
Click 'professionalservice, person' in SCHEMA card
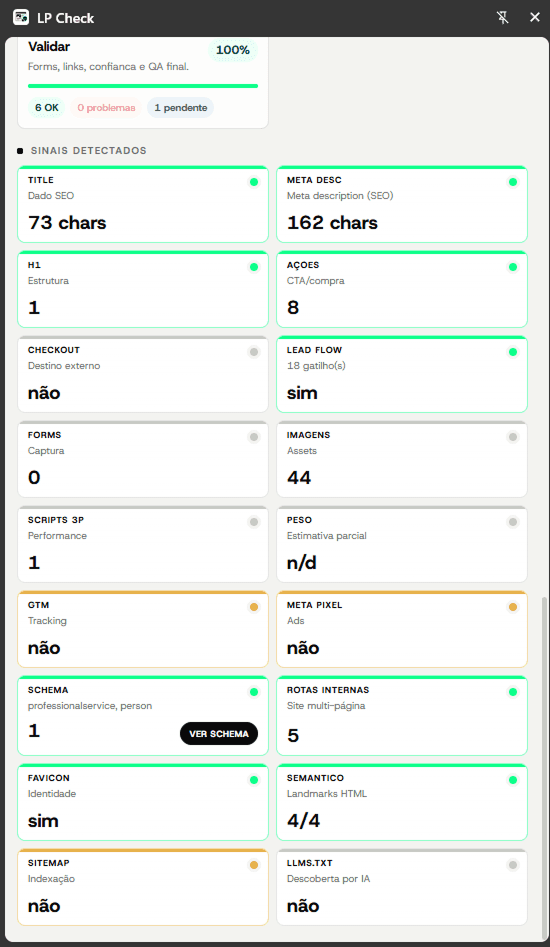[x=90, y=706]
